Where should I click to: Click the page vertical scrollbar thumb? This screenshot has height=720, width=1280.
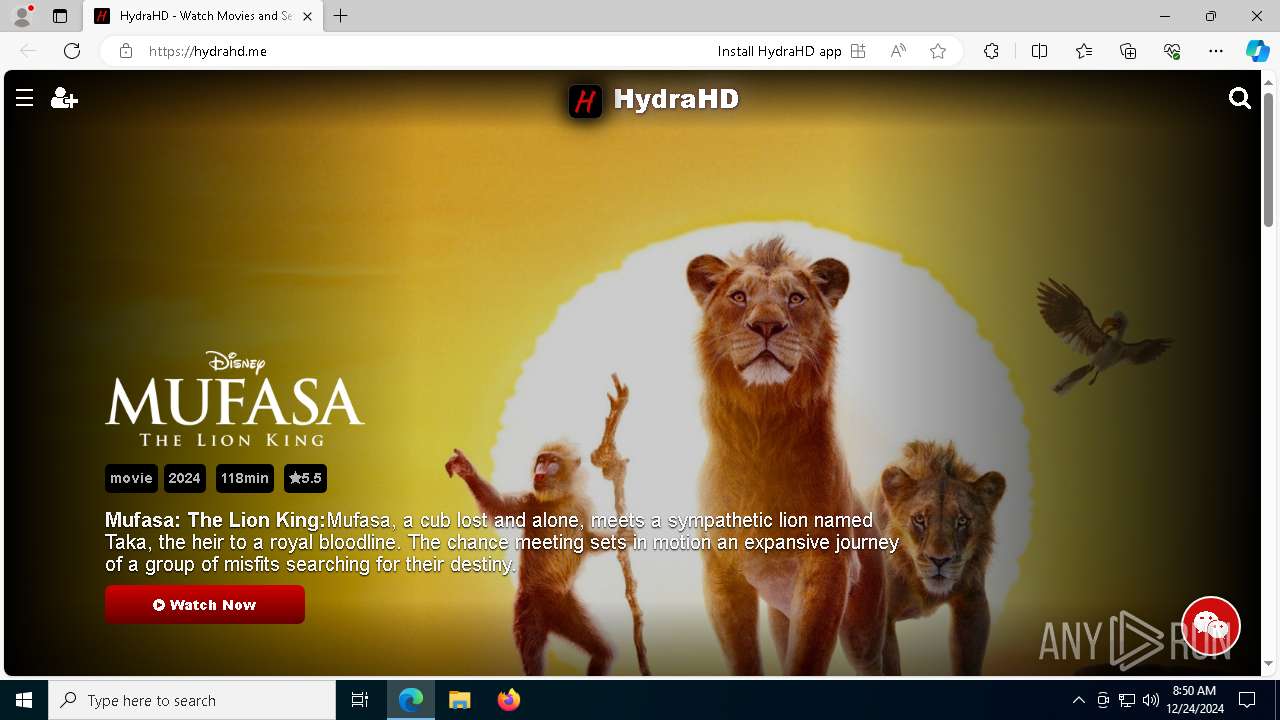[1268, 159]
